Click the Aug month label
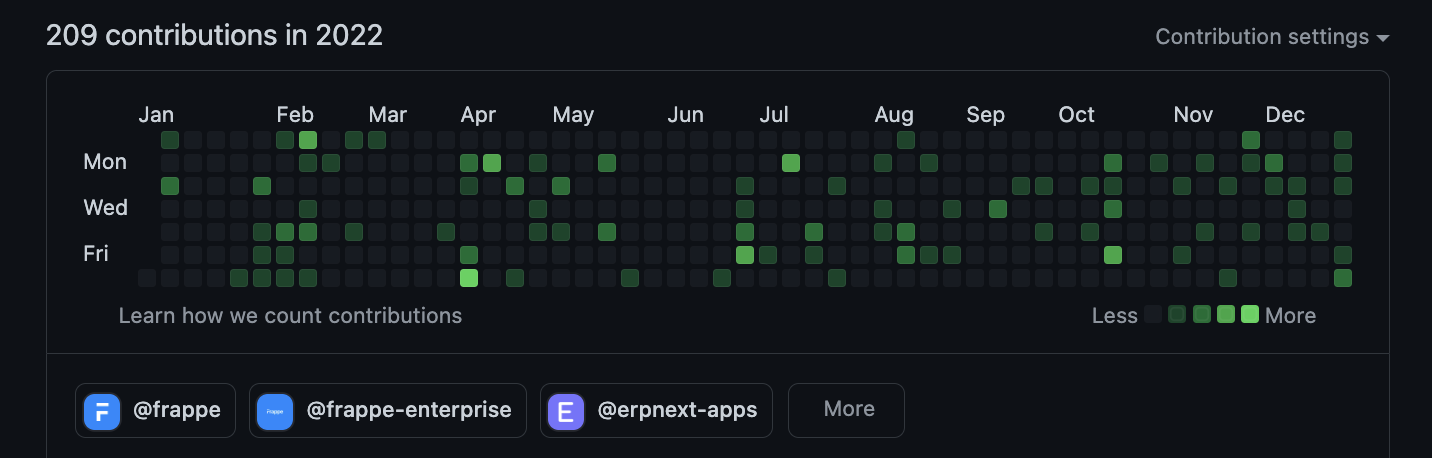Screen dimensions: 1432x458 [x=894, y=115]
